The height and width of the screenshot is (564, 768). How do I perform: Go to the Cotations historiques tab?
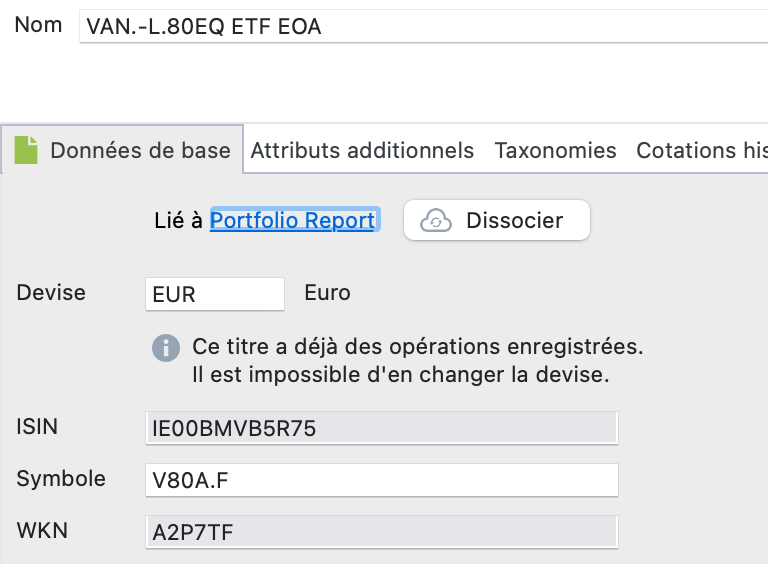702,150
